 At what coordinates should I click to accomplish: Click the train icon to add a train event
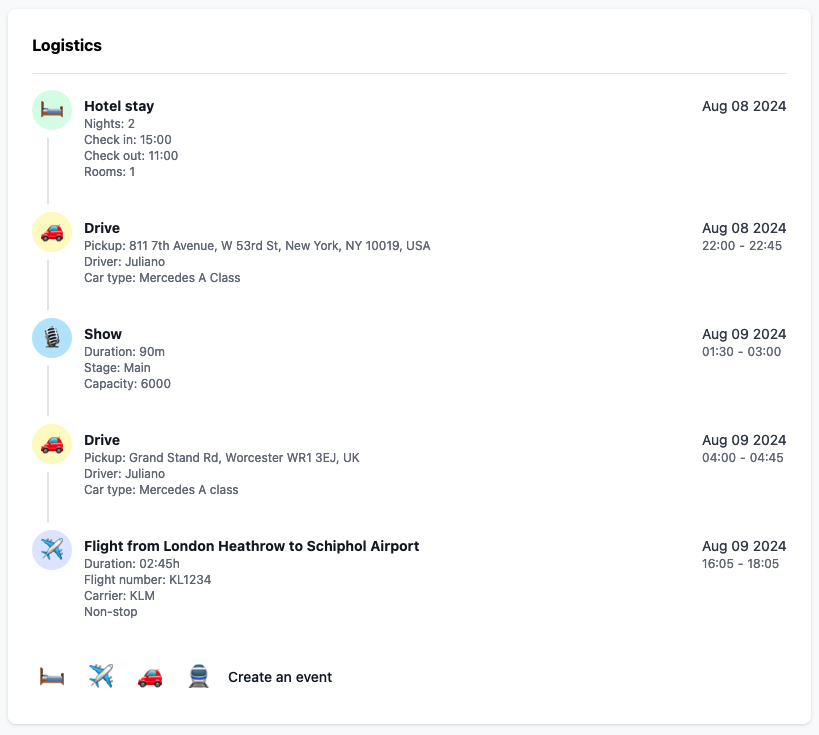point(199,676)
